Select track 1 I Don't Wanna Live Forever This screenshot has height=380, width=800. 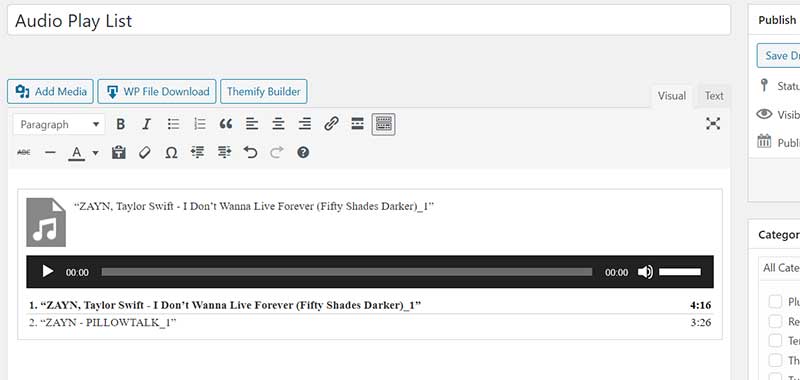click(225, 306)
